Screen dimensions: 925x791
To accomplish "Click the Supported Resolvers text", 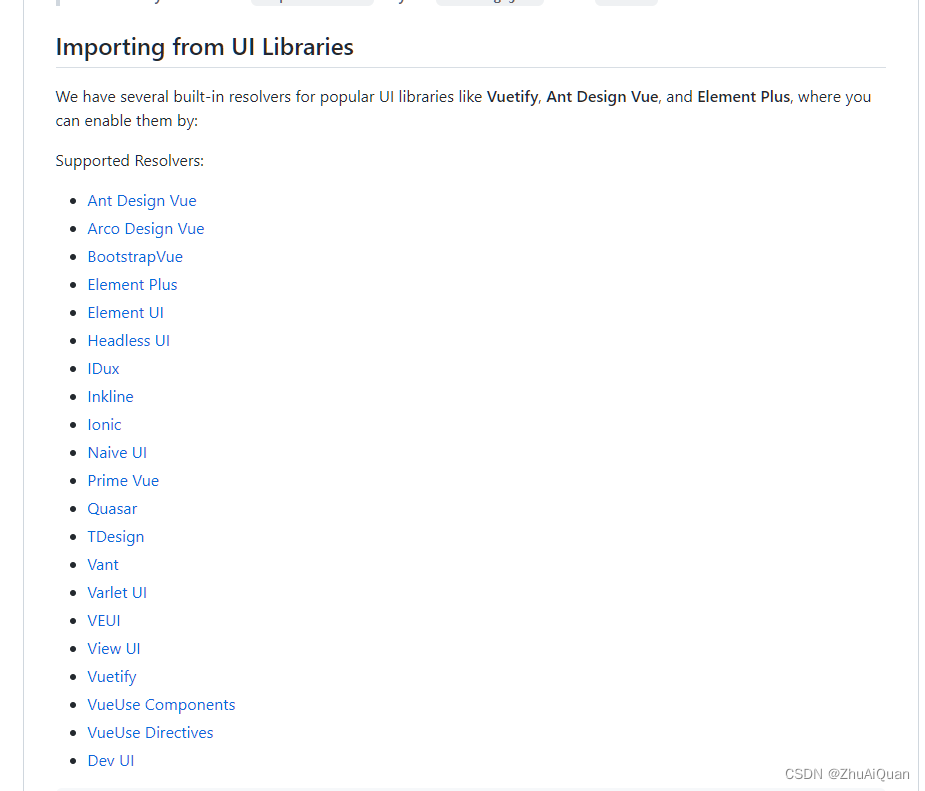I will (130, 161).
